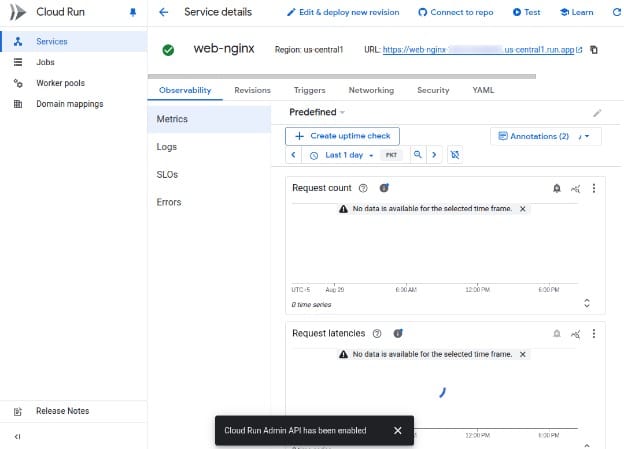Explore Request count data icon
This screenshot has width=624, height=449.
[575, 188]
